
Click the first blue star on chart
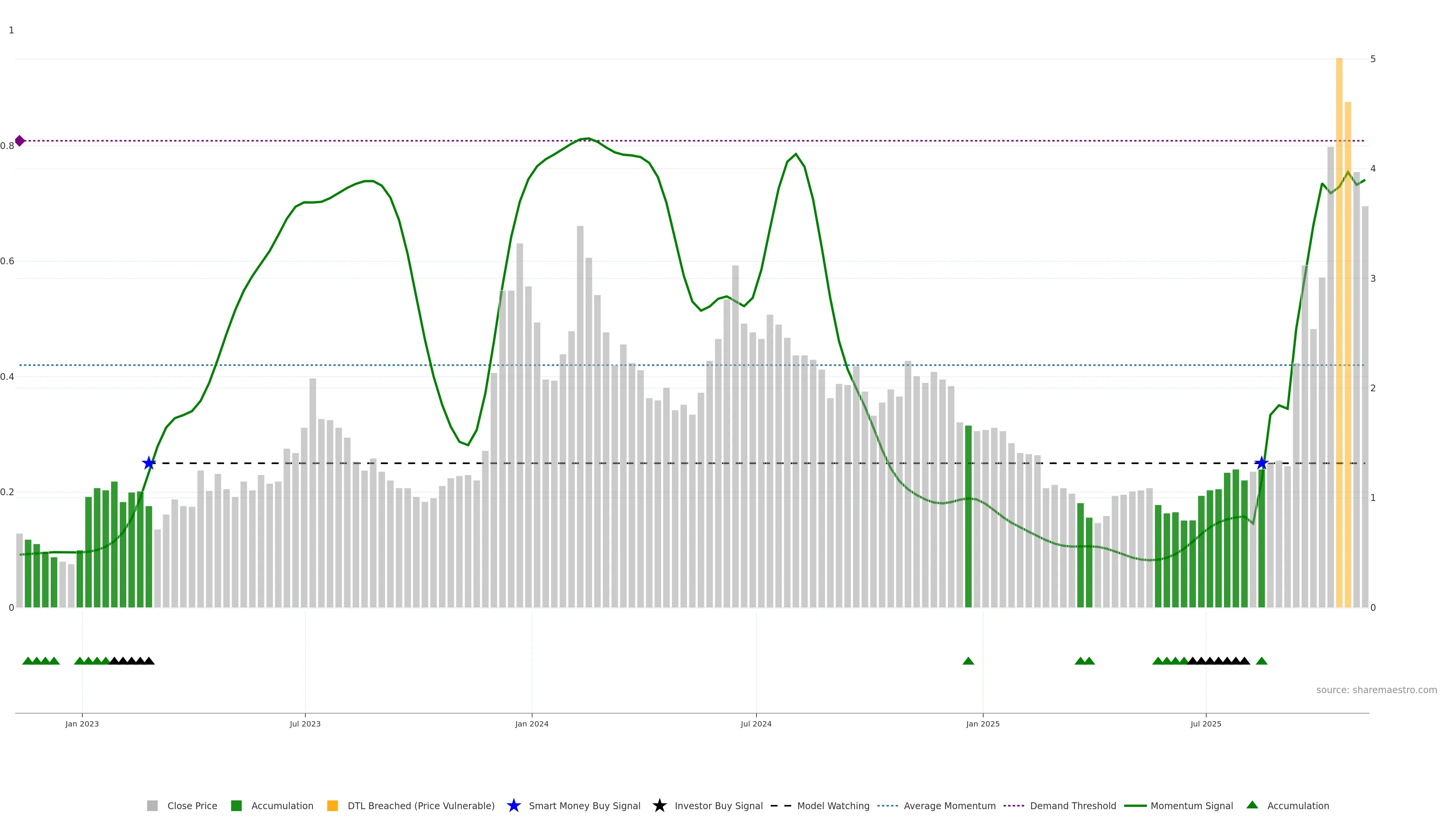coord(149,463)
